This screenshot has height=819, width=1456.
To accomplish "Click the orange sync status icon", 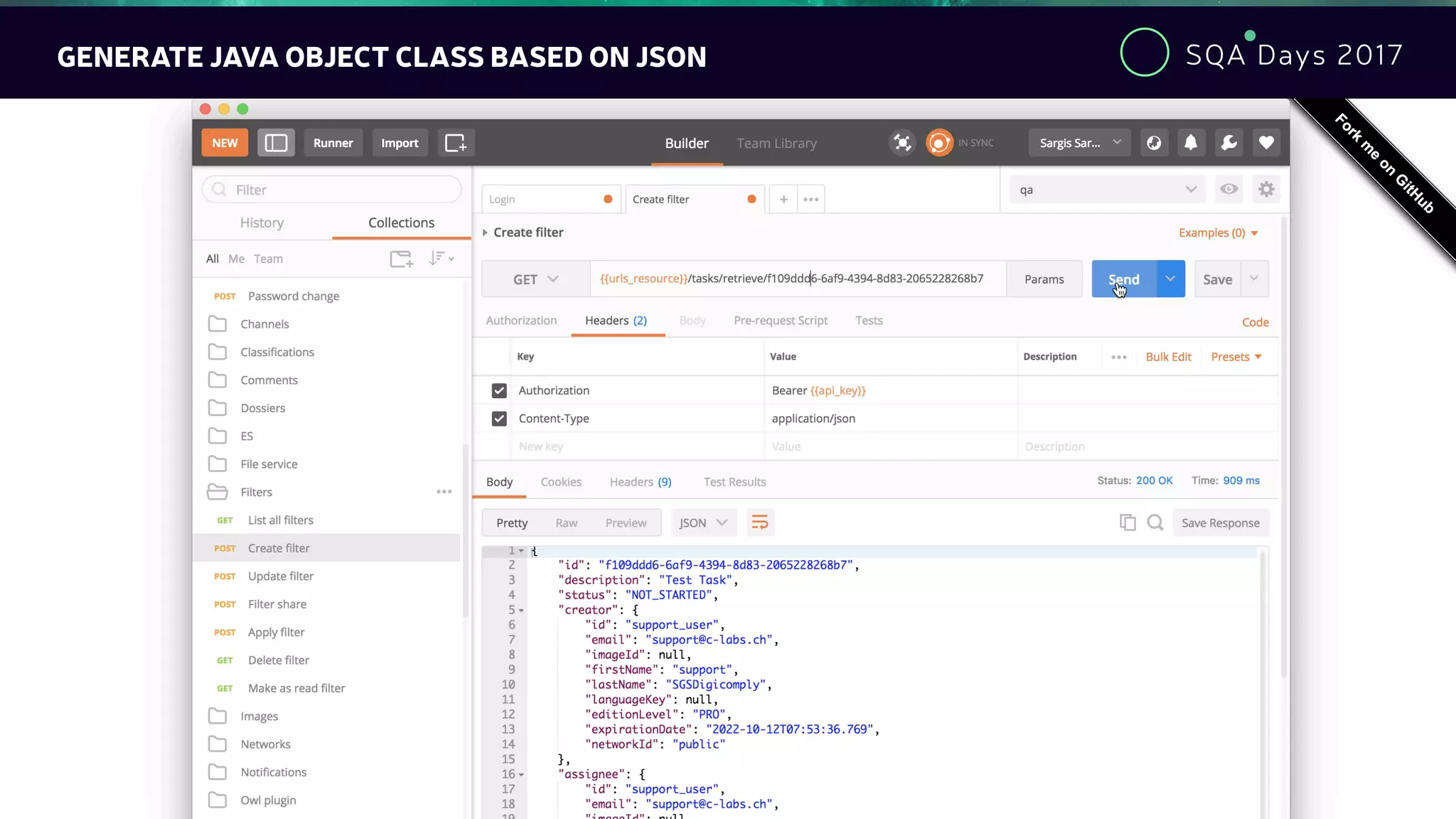I will 939,143.
